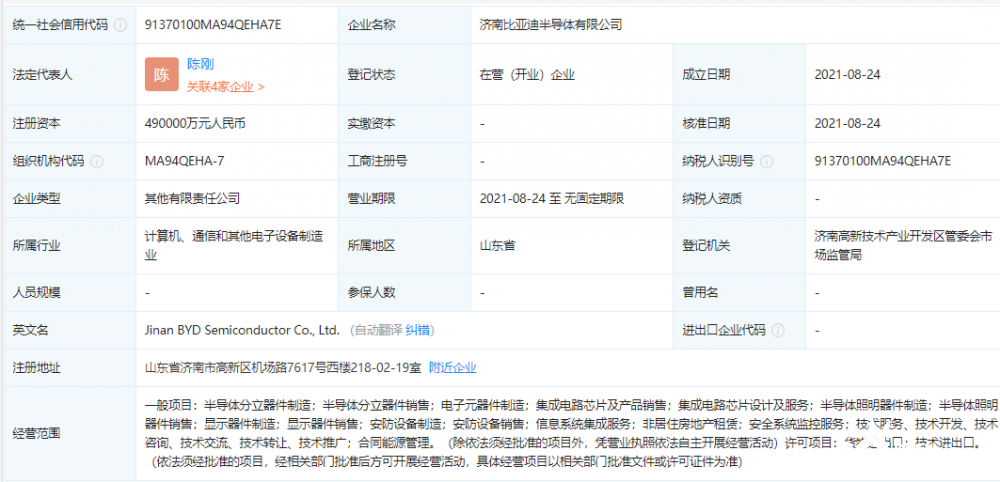
Task: Click 纠错 link beside English name
Action: pos(419,330)
